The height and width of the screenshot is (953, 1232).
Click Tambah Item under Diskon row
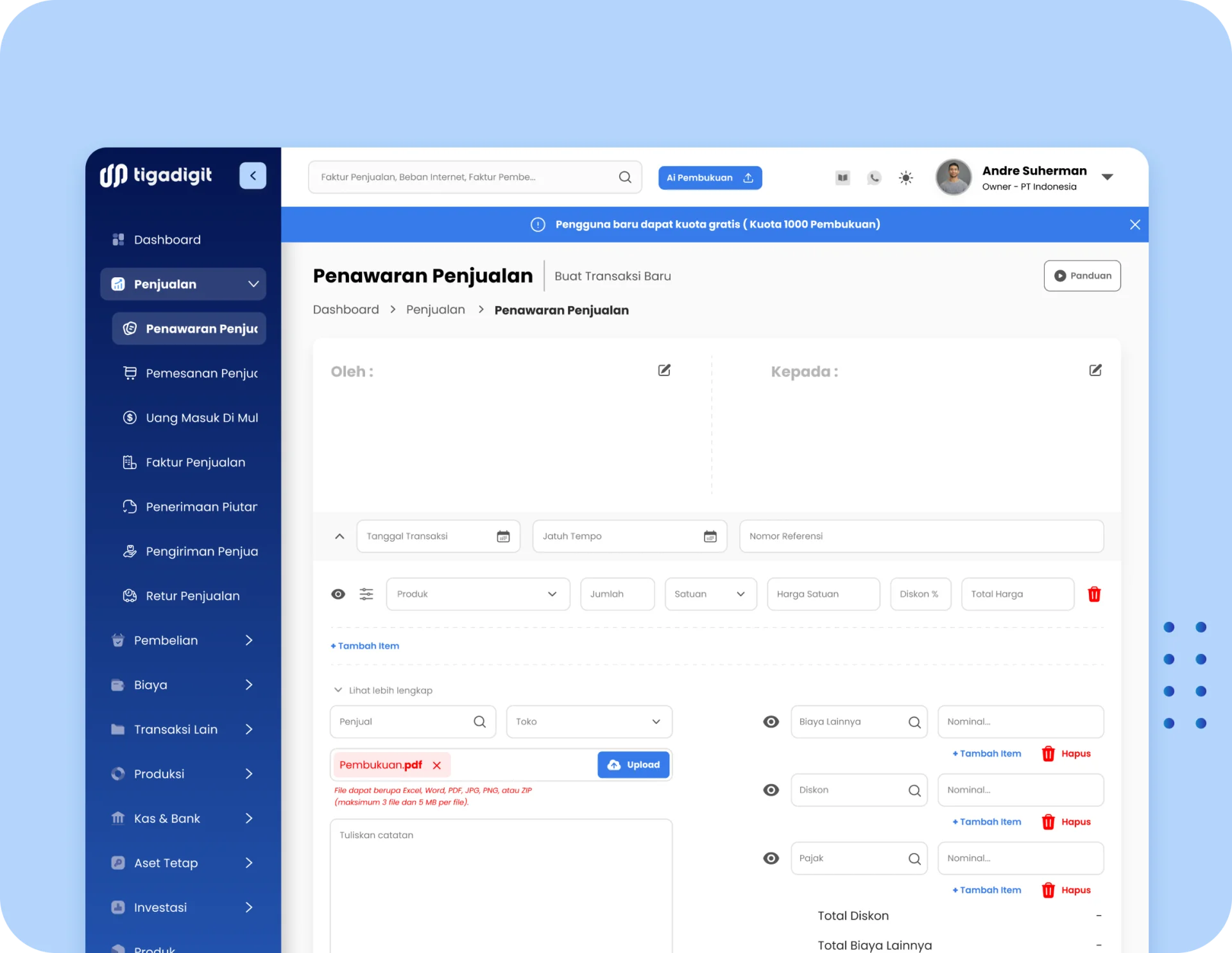coord(987,822)
